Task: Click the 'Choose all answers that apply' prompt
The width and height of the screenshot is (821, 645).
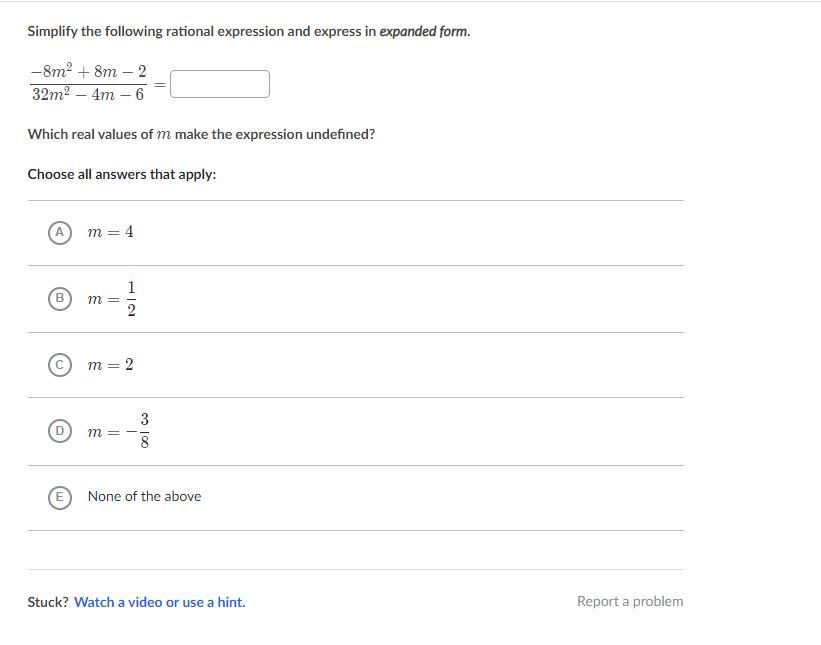Action: [122, 174]
